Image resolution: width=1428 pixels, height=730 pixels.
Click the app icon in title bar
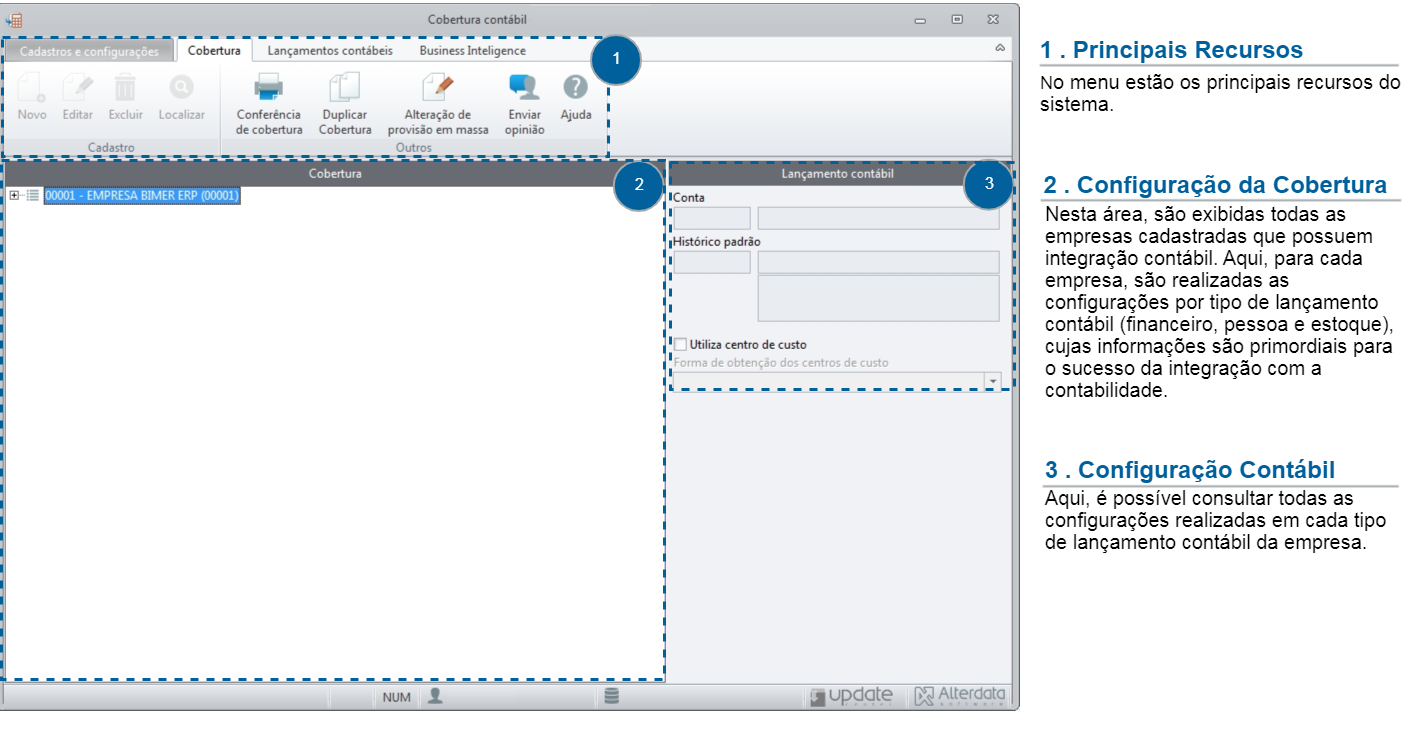tap(14, 19)
